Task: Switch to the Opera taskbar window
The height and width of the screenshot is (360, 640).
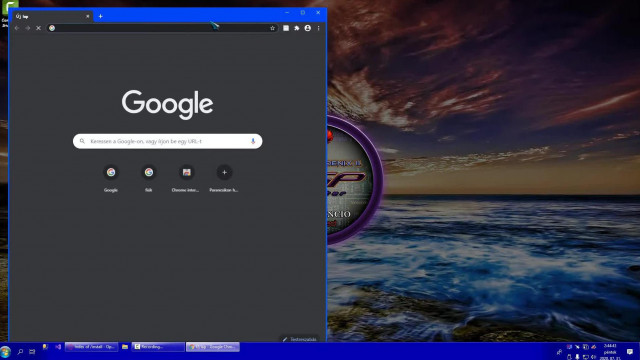Action: pyautogui.click(x=91, y=347)
